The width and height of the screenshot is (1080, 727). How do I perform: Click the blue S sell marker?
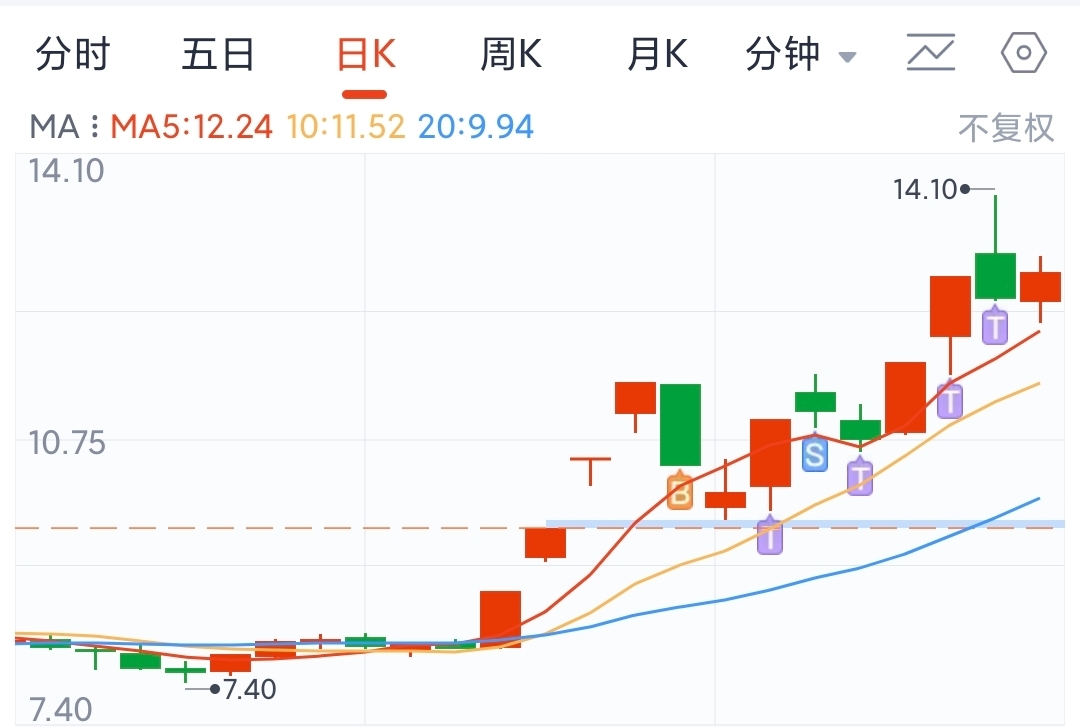(815, 452)
